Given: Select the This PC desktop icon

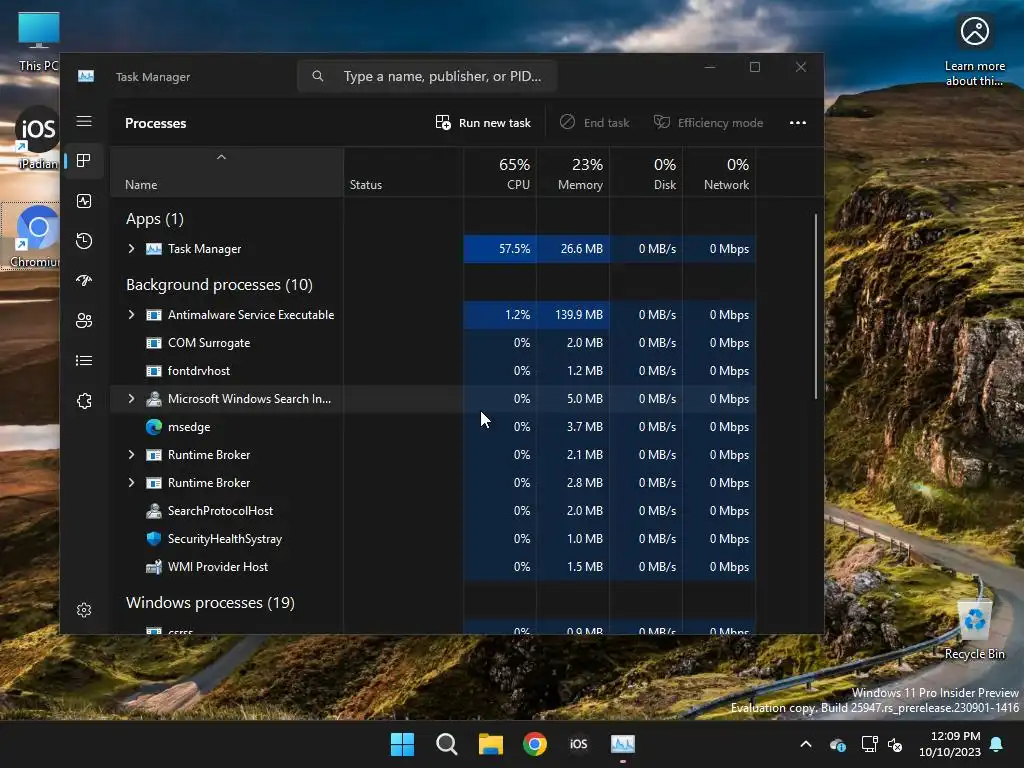Looking at the screenshot, I should pos(39,40).
